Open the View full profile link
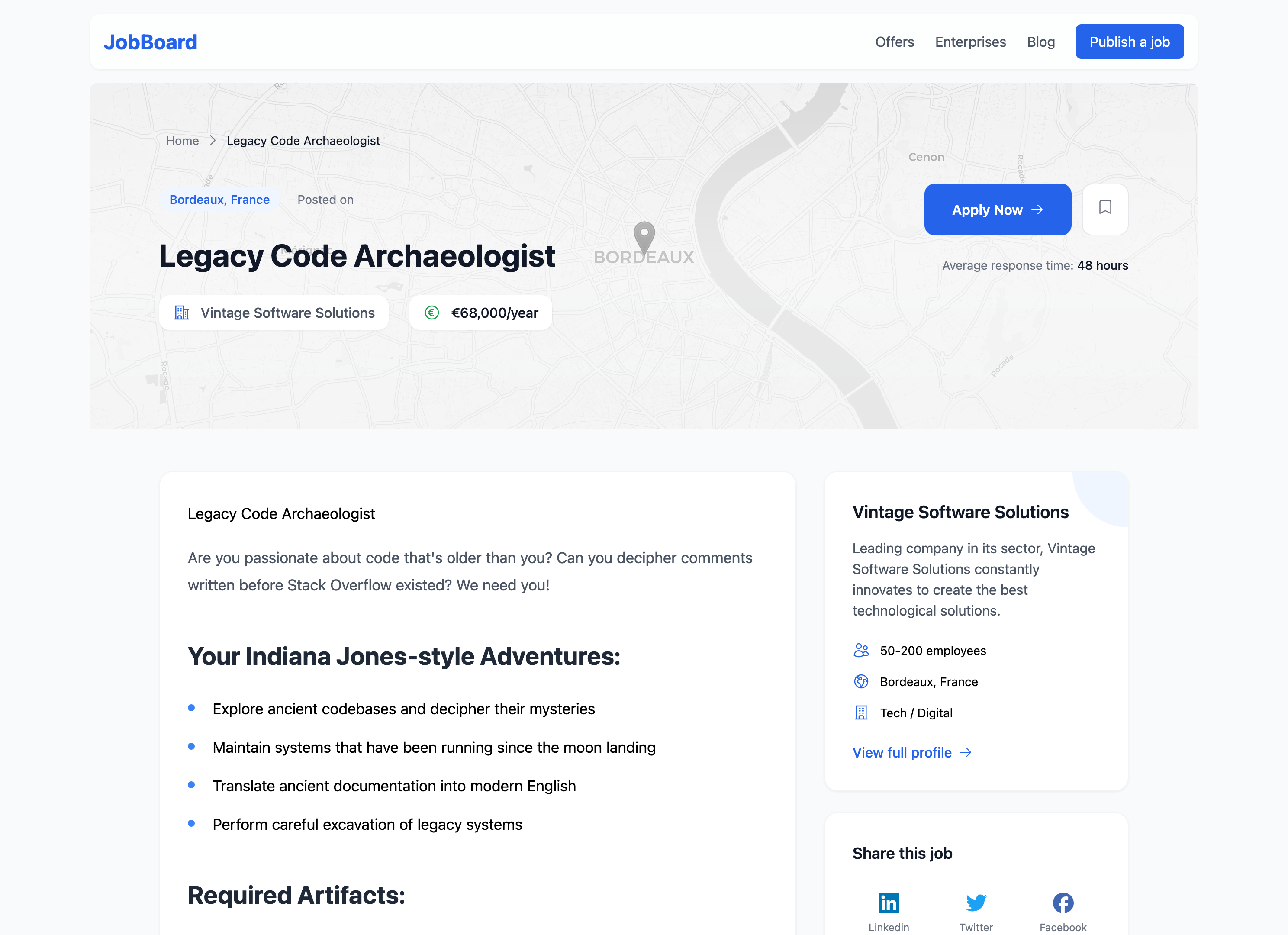Screen dimensions: 1288x935 point(911,752)
